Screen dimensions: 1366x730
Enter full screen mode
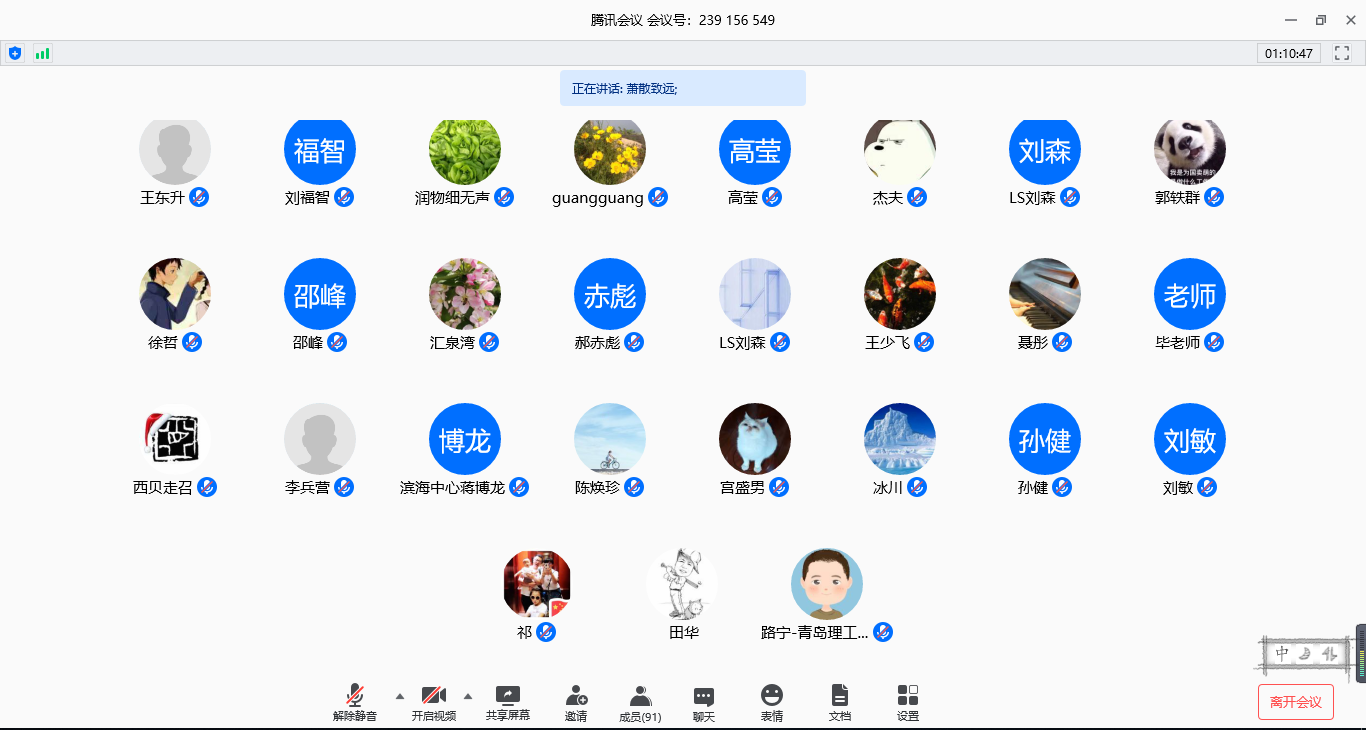point(1342,53)
